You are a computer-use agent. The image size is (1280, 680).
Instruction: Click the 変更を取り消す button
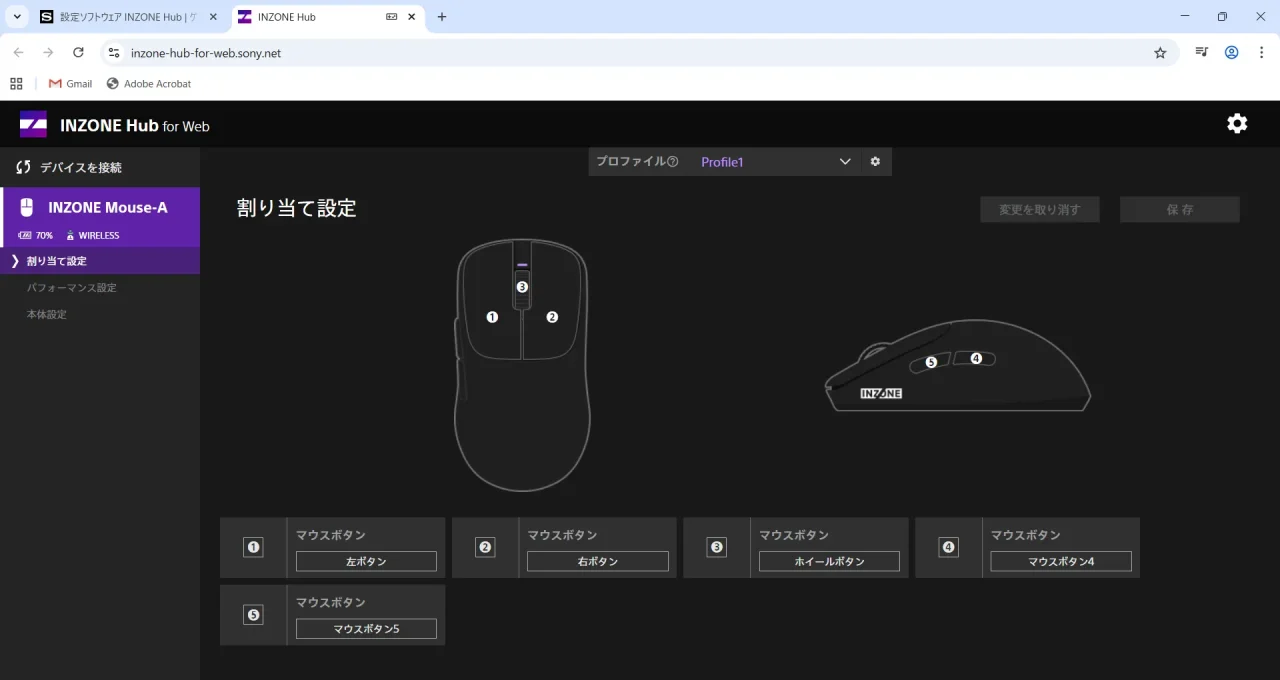pos(1040,210)
